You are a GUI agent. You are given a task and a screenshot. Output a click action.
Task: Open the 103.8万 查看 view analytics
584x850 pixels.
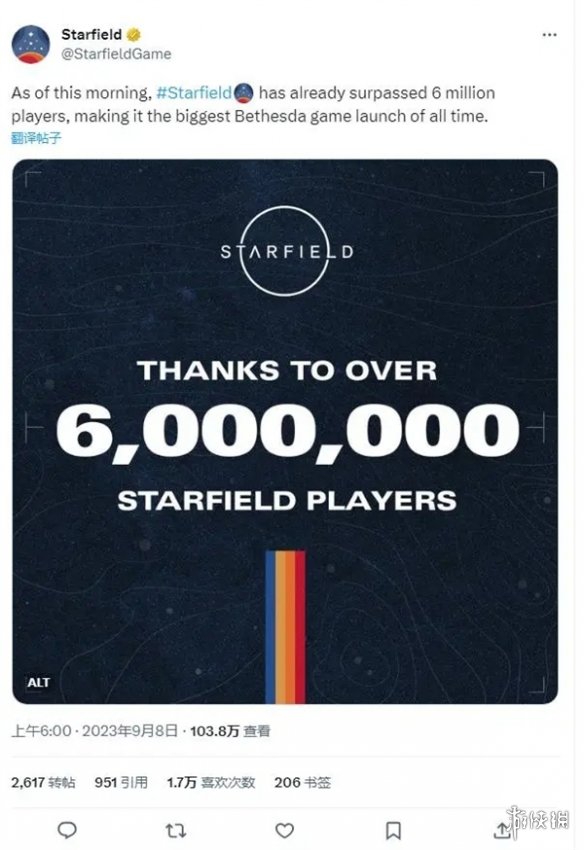[230, 731]
